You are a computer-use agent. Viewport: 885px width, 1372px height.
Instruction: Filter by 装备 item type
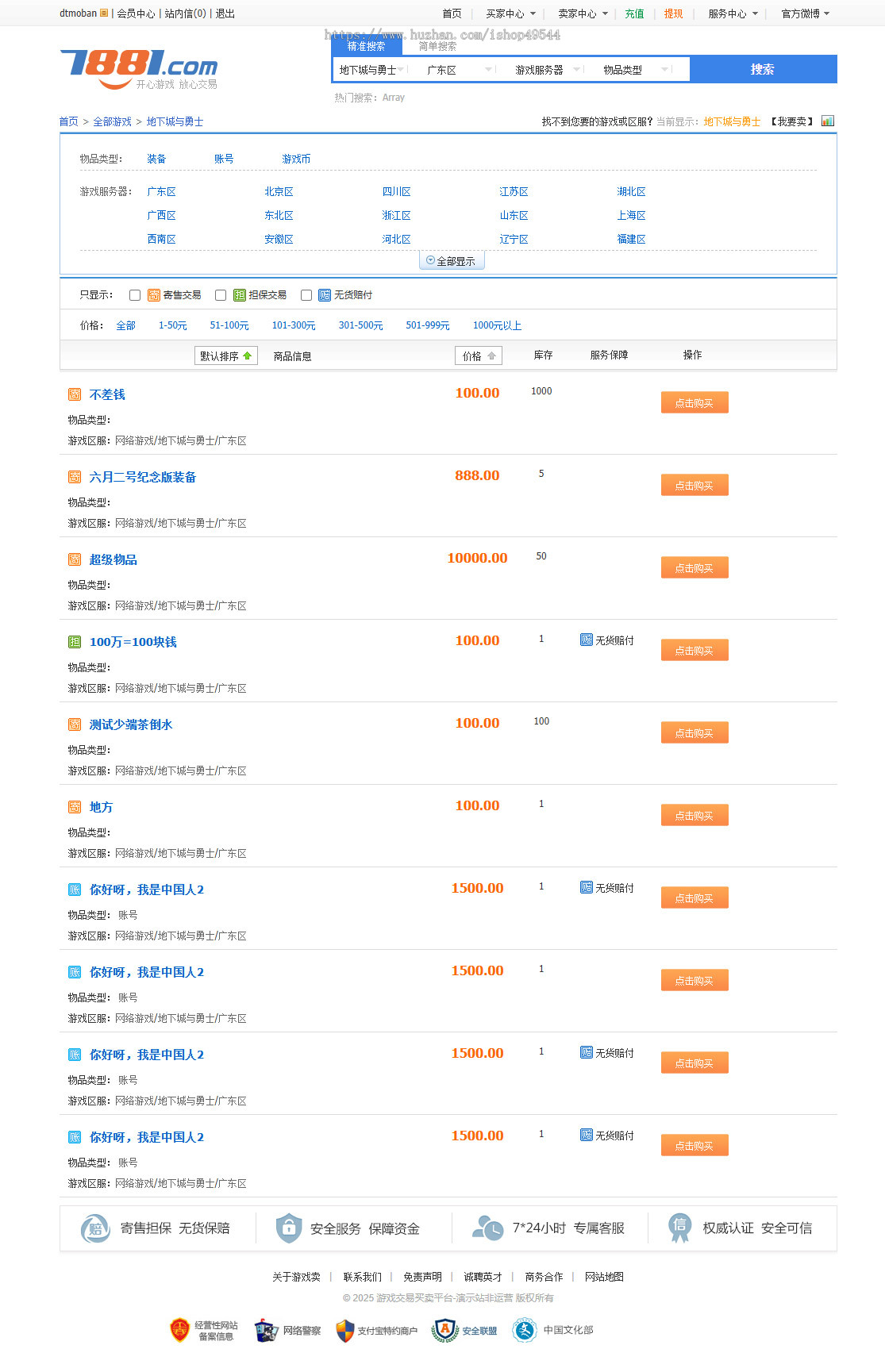pos(156,159)
